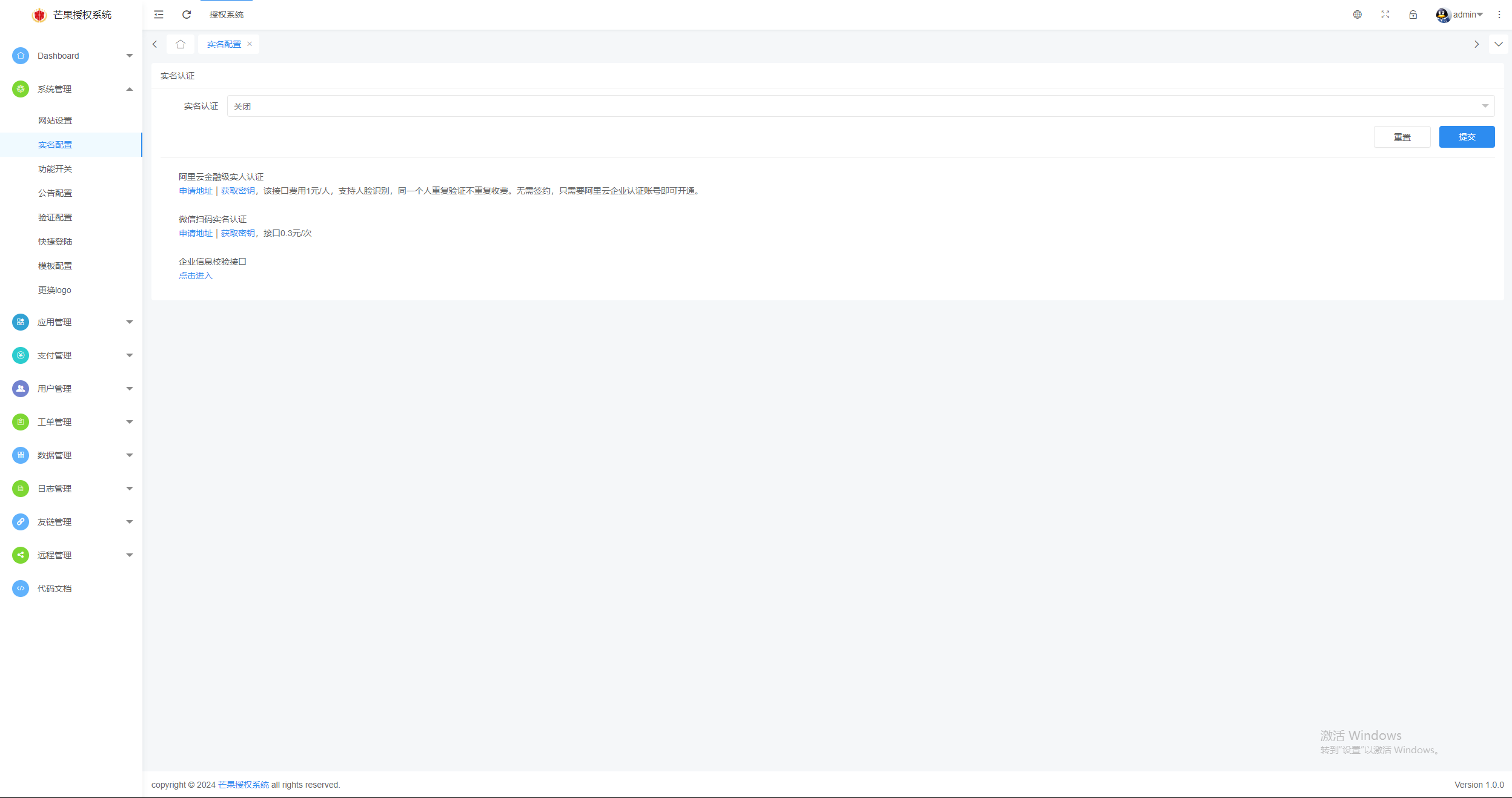Image resolution: width=1512 pixels, height=798 pixels.
Task: Click the Version 1.0.0 footer text
Action: (1479, 785)
